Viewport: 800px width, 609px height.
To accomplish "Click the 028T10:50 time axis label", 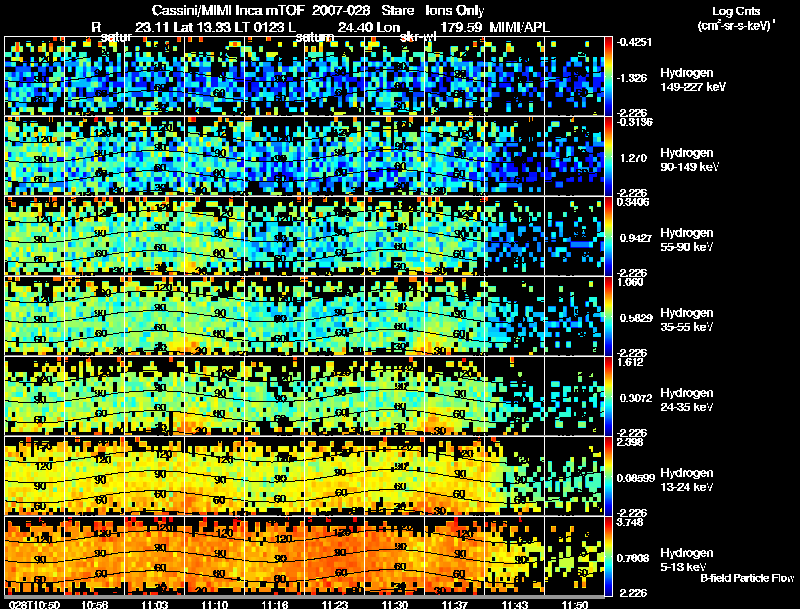I will 34,604.
